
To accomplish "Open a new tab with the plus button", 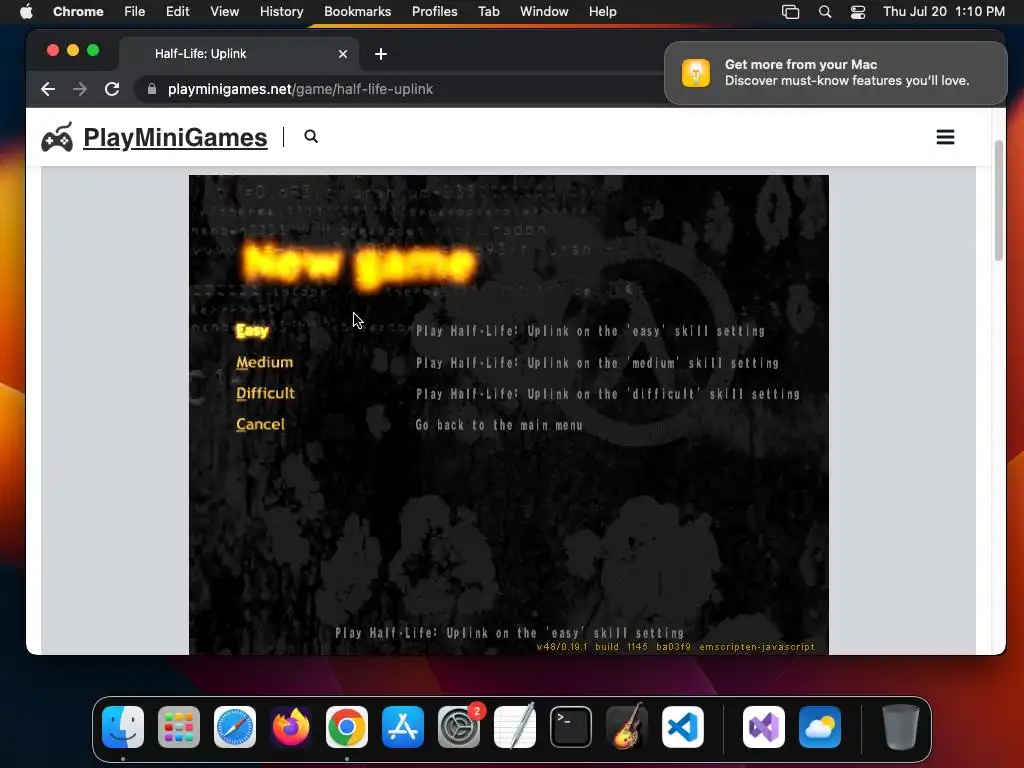I will (x=381, y=54).
